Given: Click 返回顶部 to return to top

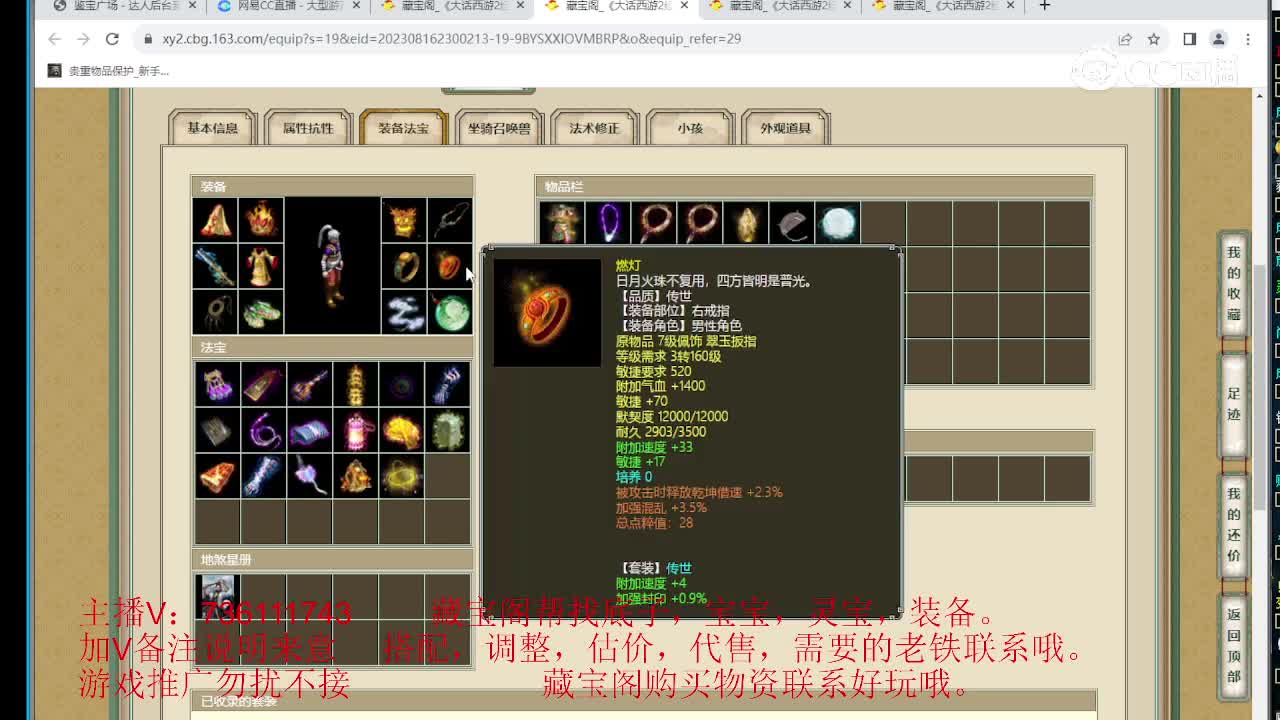Looking at the screenshot, I should pyautogui.click(x=1234, y=646).
